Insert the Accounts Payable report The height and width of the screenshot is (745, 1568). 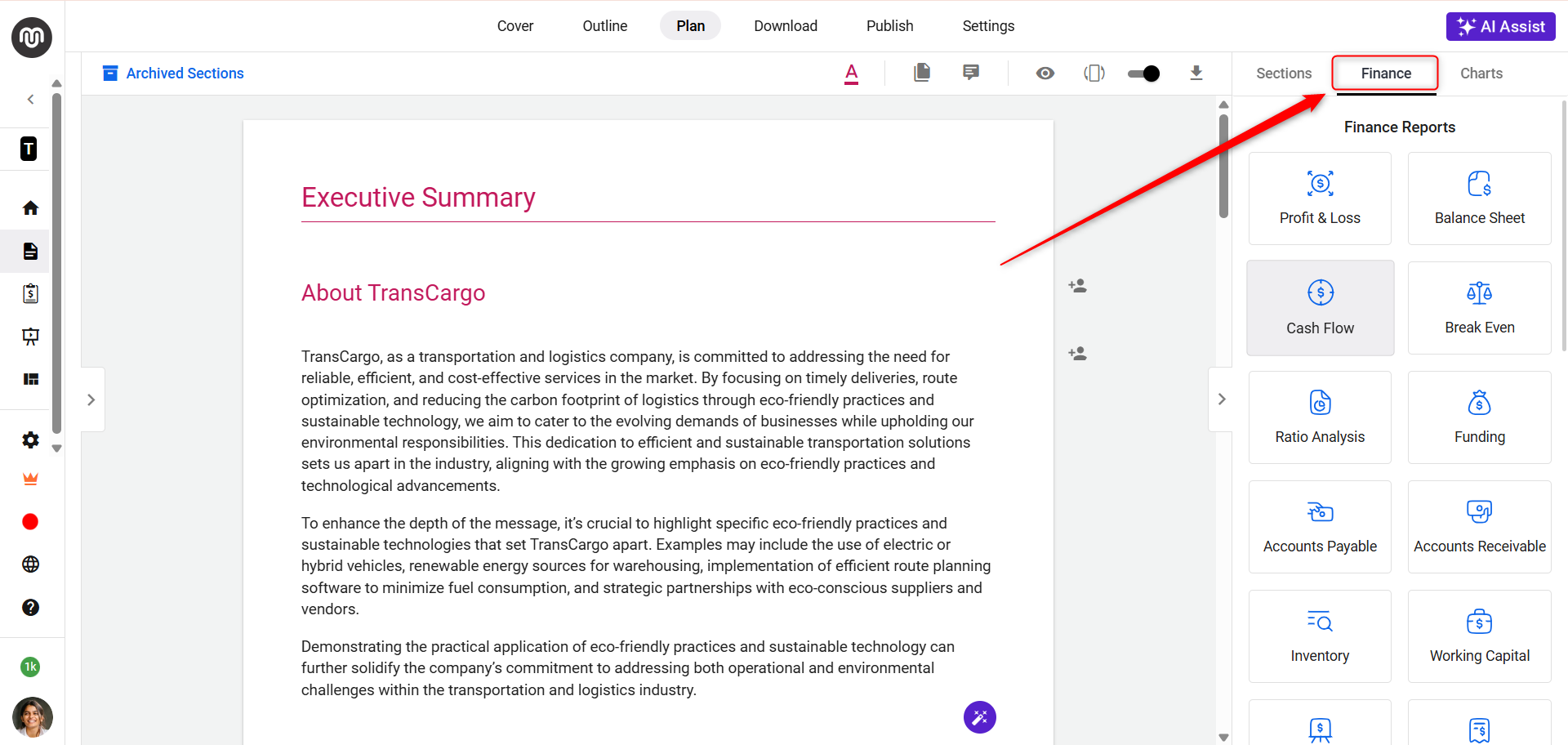[1320, 527]
